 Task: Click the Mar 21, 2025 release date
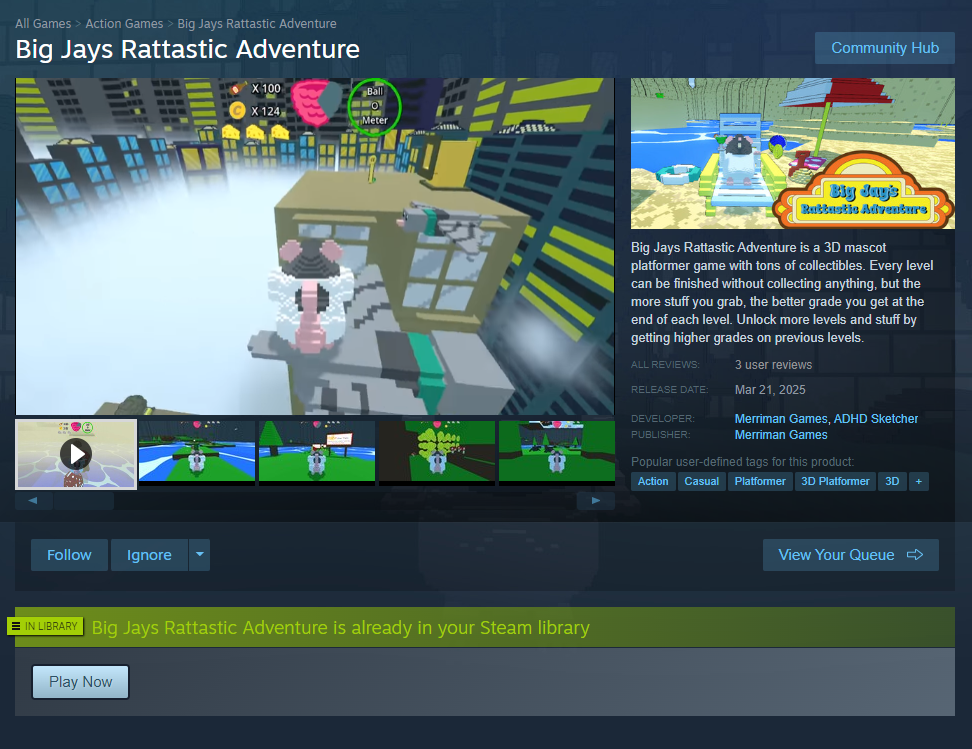tap(770, 389)
